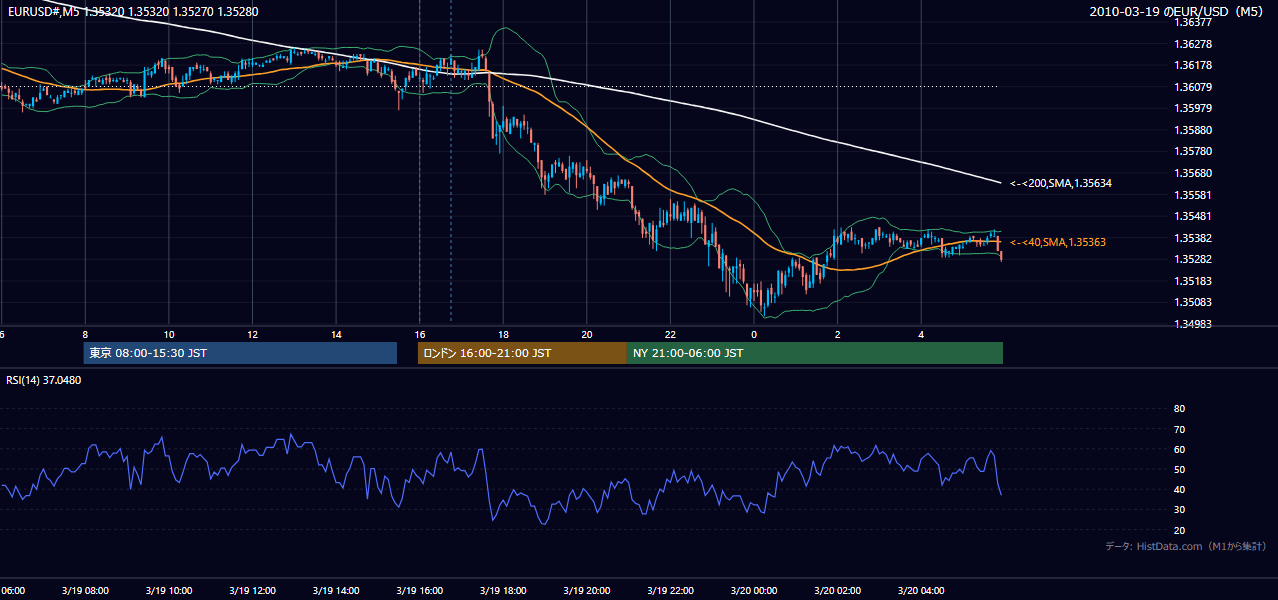
Task: Click the 200 SMA 1.35634 label
Action: [x=1061, y=183]
